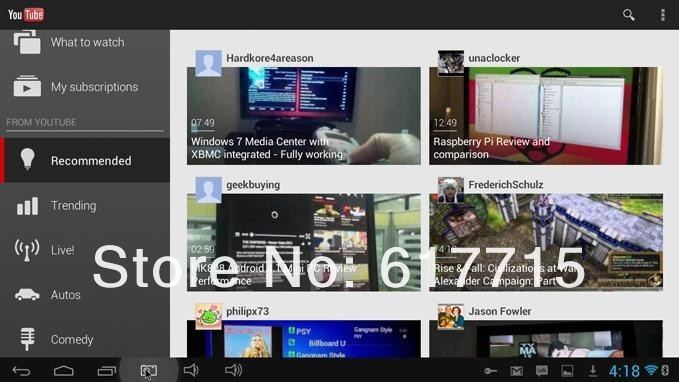Tap the Wi-Fi signal icon
Image resolution: width=679 pixels, height=382 pixels.
click(x=651, y=370)
